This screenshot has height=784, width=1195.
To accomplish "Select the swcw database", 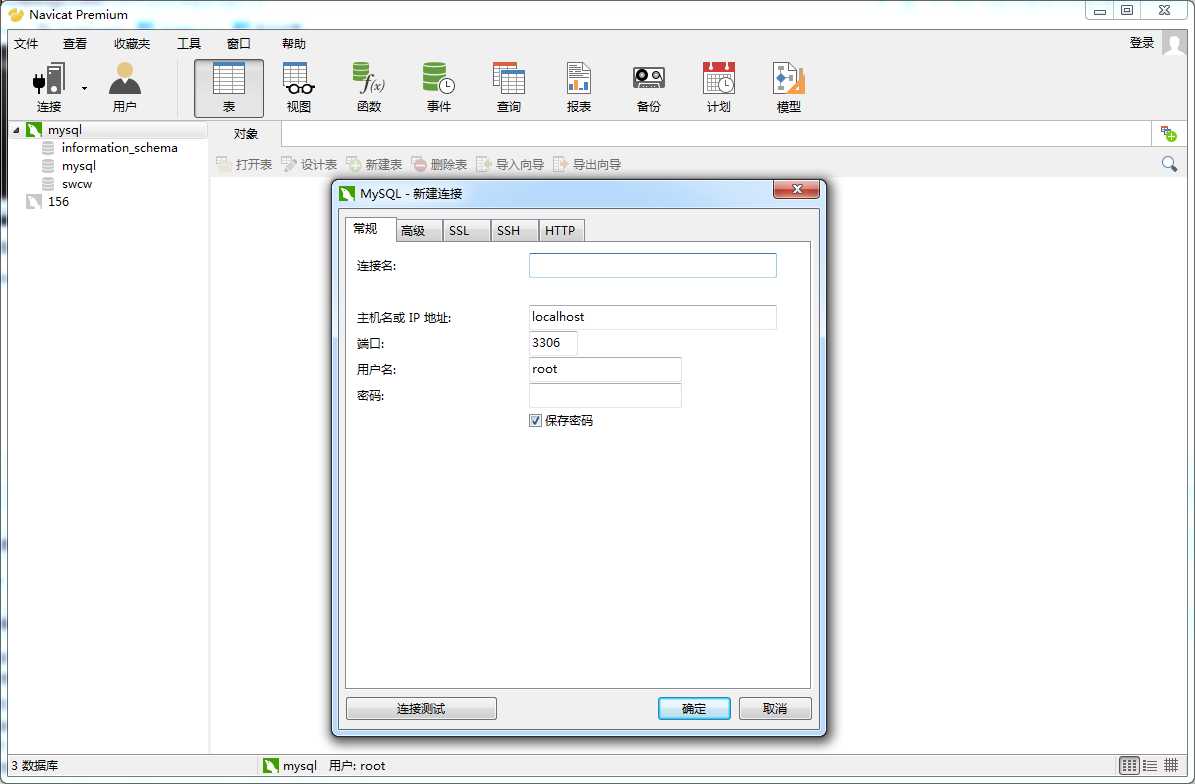I will click(x=76, y=184).
